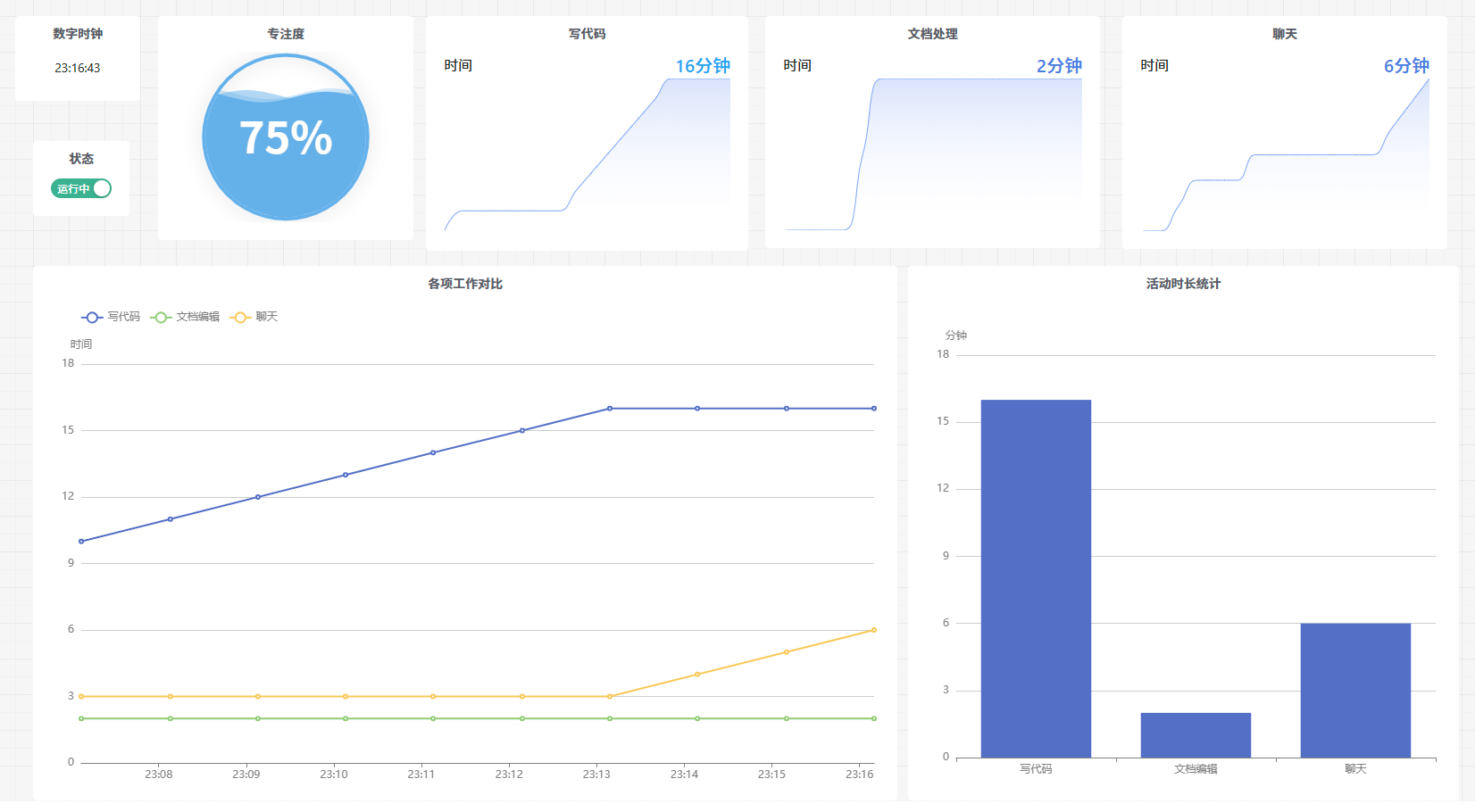1475x812 pixels.
Task: Click the 2分钟 value in 文档处理 card
Action: point(1058,66)
